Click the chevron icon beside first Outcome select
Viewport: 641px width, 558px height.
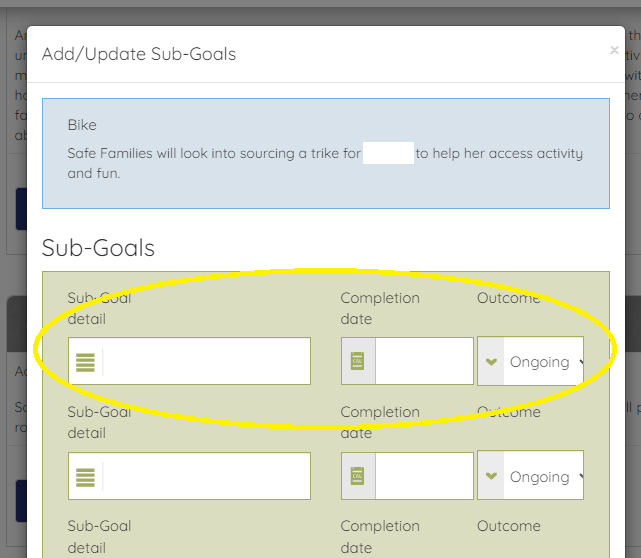coord(491,362)
